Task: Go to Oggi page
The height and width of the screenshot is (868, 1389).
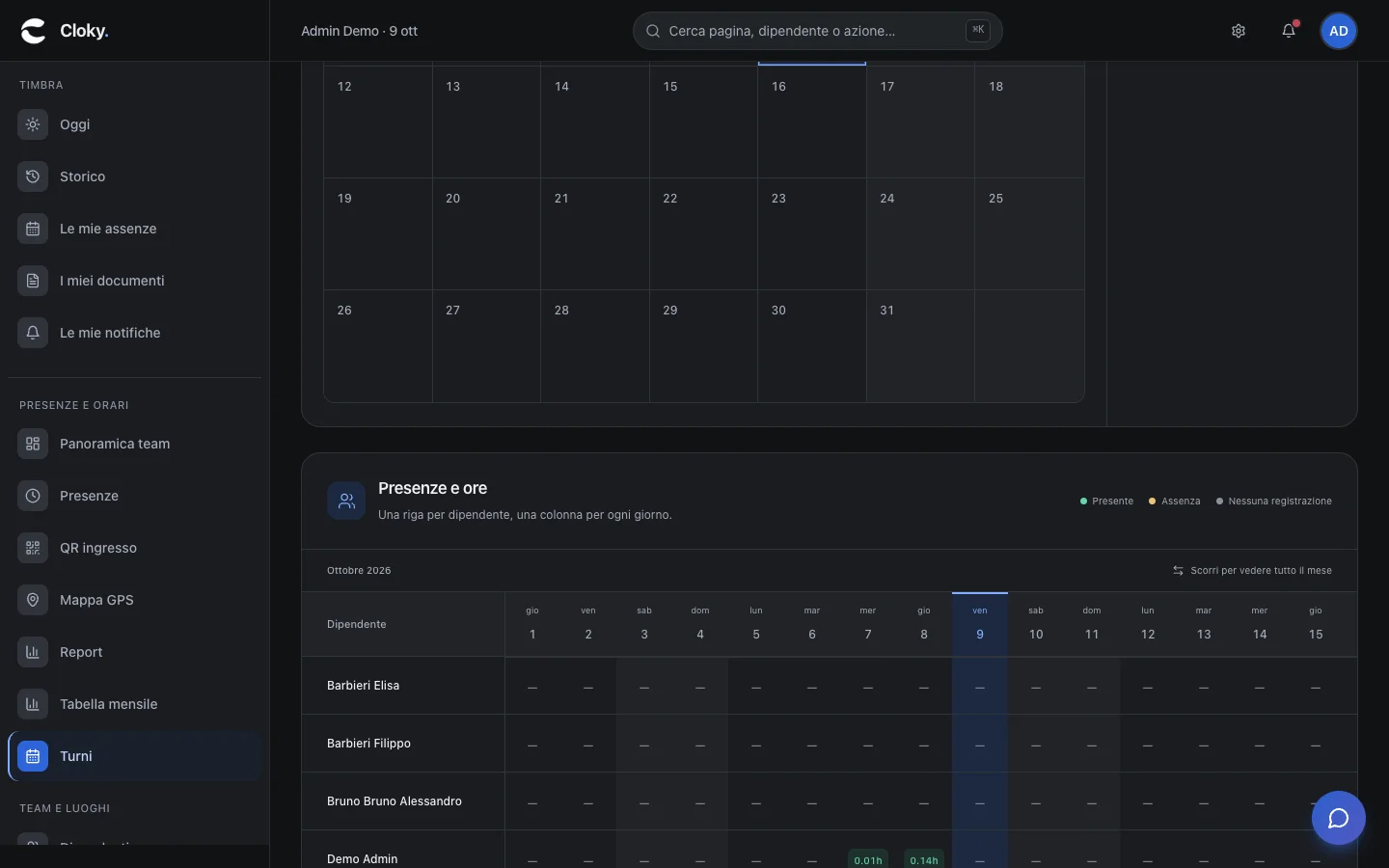Action: 135,124
